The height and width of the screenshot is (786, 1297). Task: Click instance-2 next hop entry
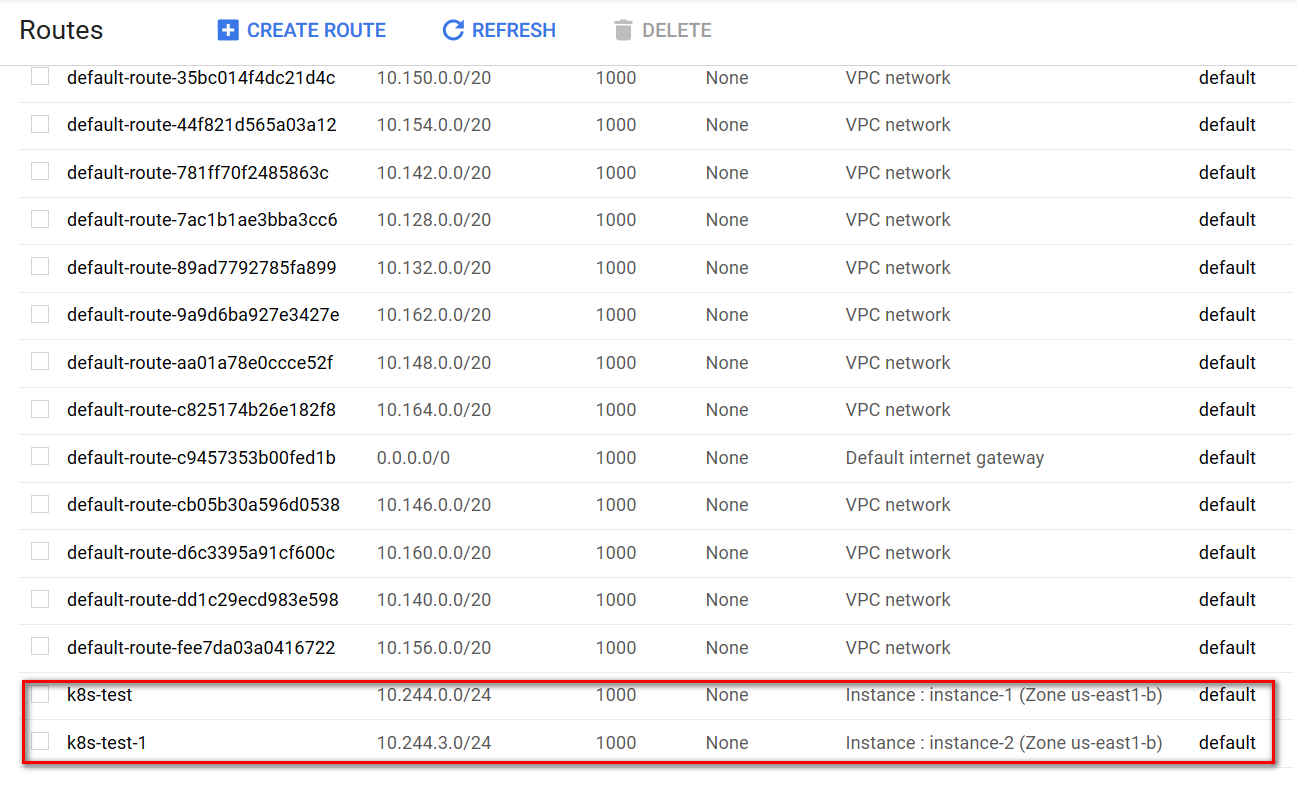(x=1003, y=743)
